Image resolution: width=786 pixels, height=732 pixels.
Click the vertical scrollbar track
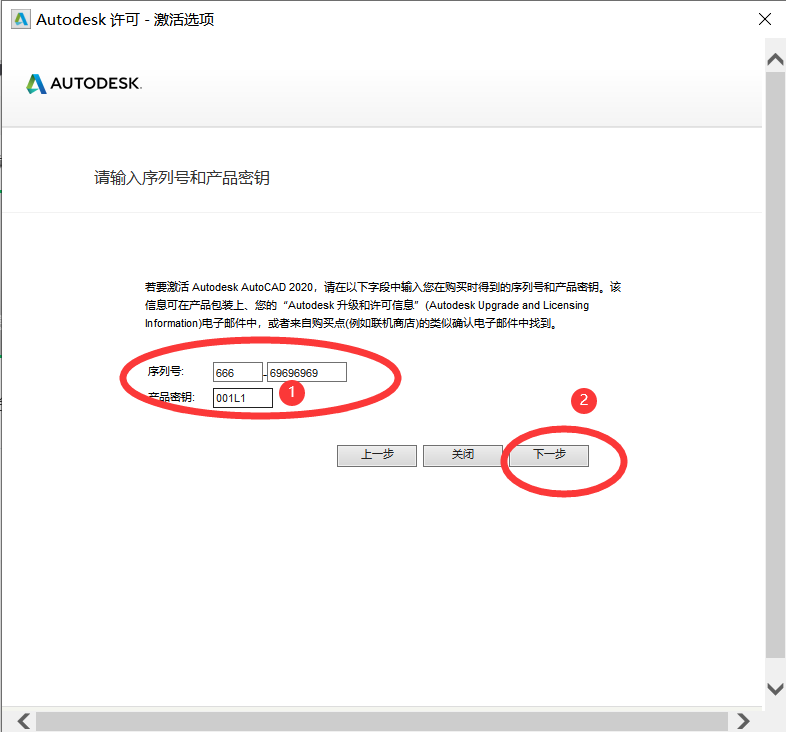click(775, 364)
